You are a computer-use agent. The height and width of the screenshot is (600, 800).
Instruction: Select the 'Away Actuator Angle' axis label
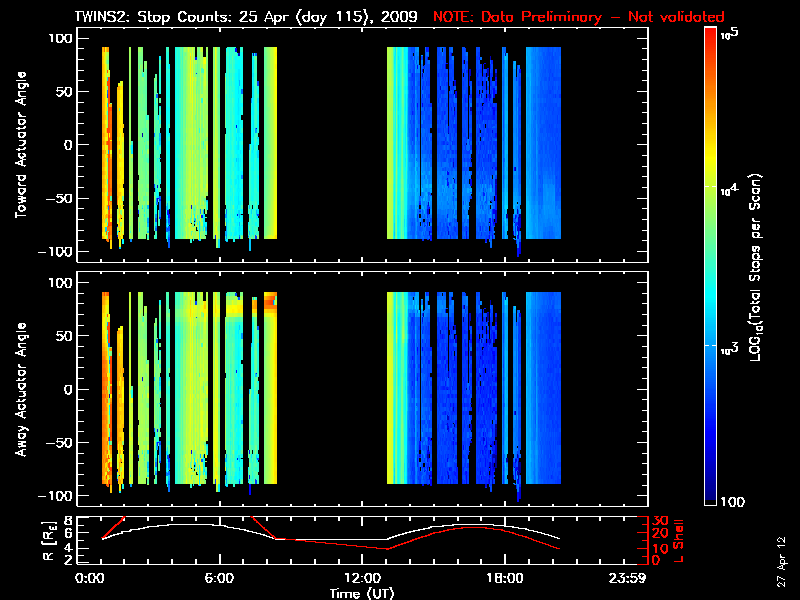click(x=20, y=390)
